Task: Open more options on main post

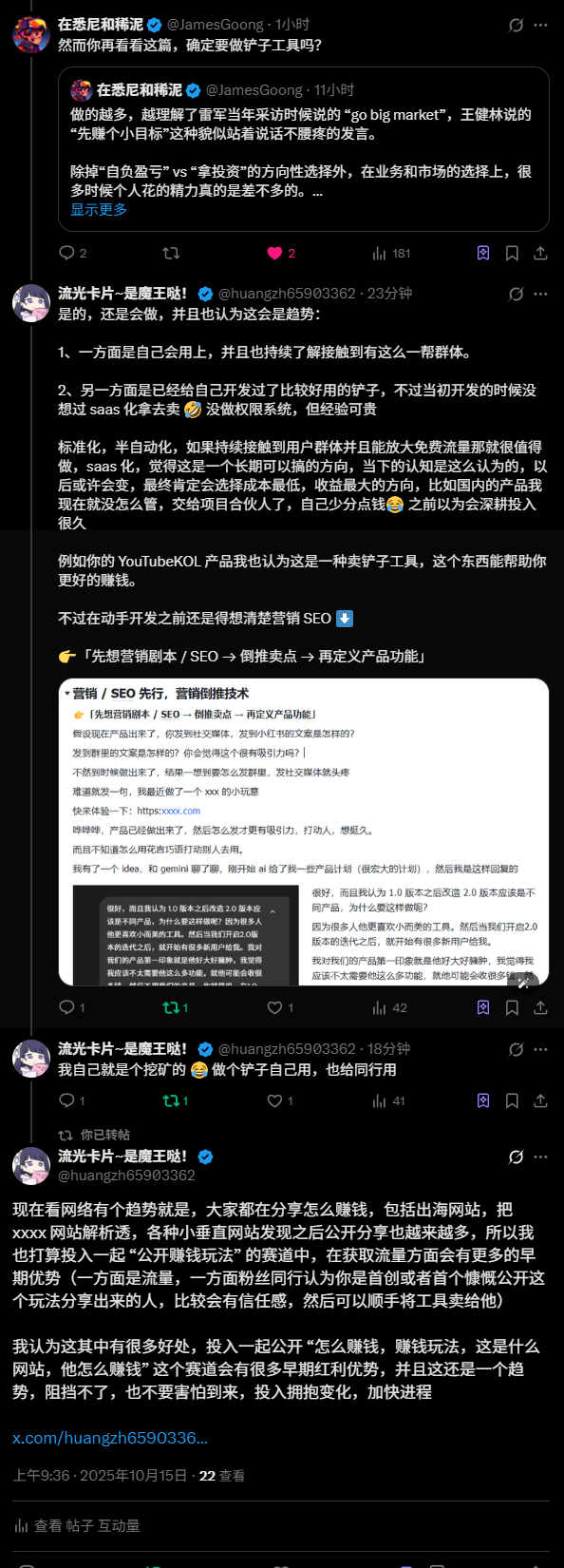Action: click(x=541, y=1157)
